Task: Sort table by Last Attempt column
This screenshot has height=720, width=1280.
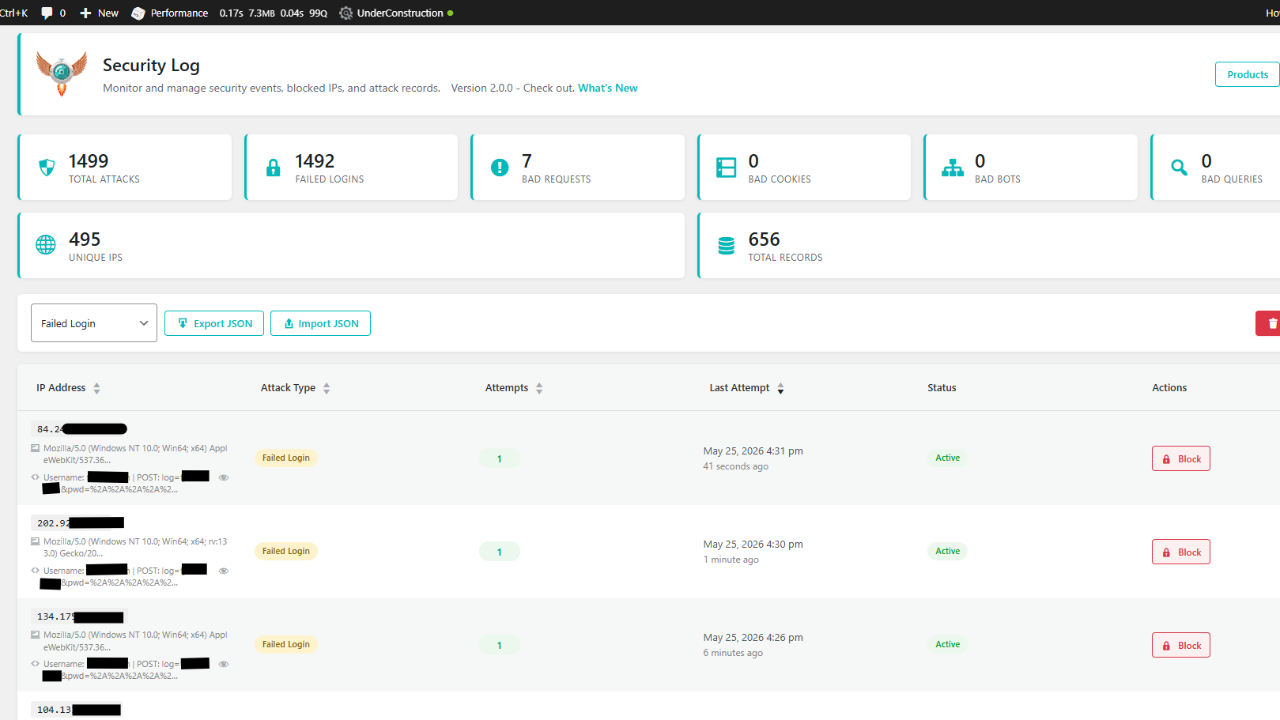Action: tap(747, 388)
